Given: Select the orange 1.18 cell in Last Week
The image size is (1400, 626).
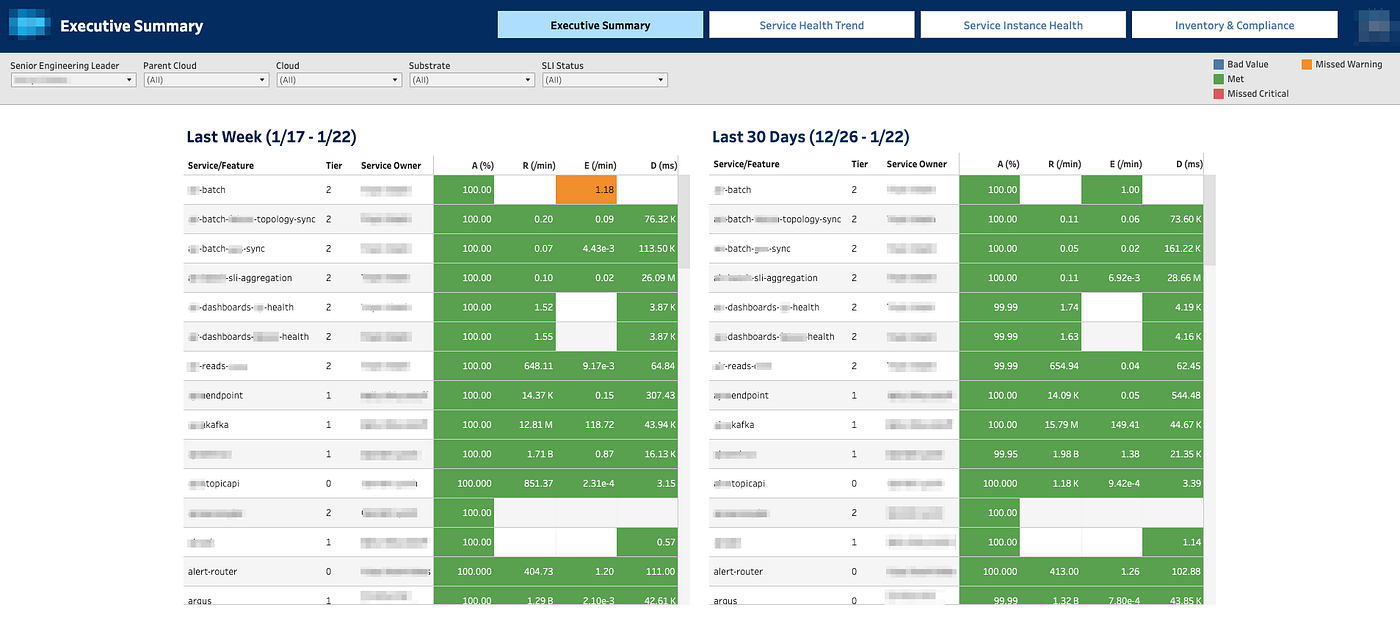Looking at the screenshot, I should click(586, 190).
